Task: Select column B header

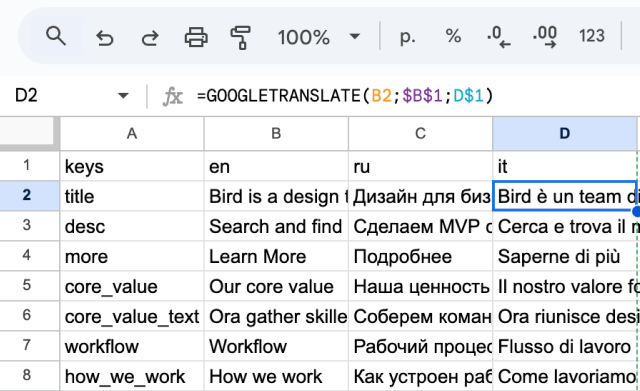Action: (276, 133)
